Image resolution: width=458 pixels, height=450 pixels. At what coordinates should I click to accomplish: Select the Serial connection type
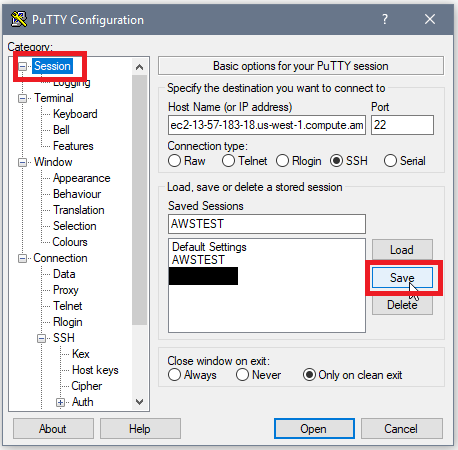tap(405, 161)
